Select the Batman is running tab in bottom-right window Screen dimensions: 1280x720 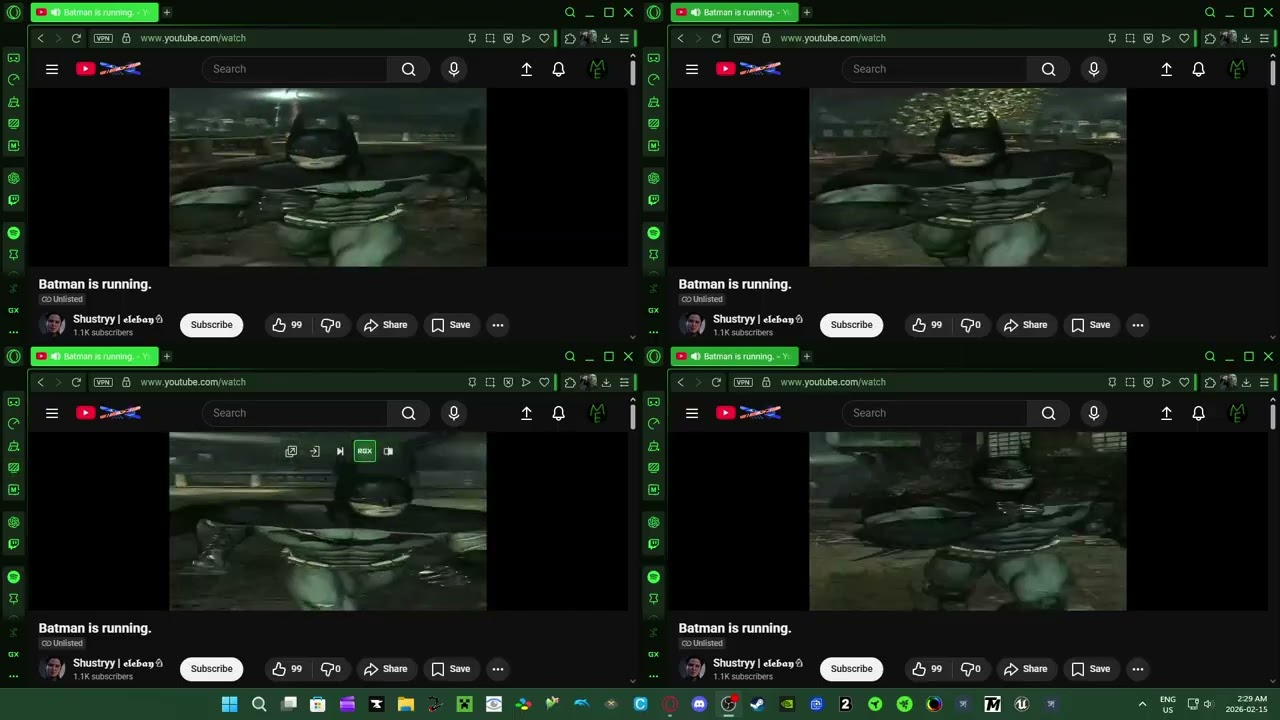pyautogui.click(x=734, y=356)
